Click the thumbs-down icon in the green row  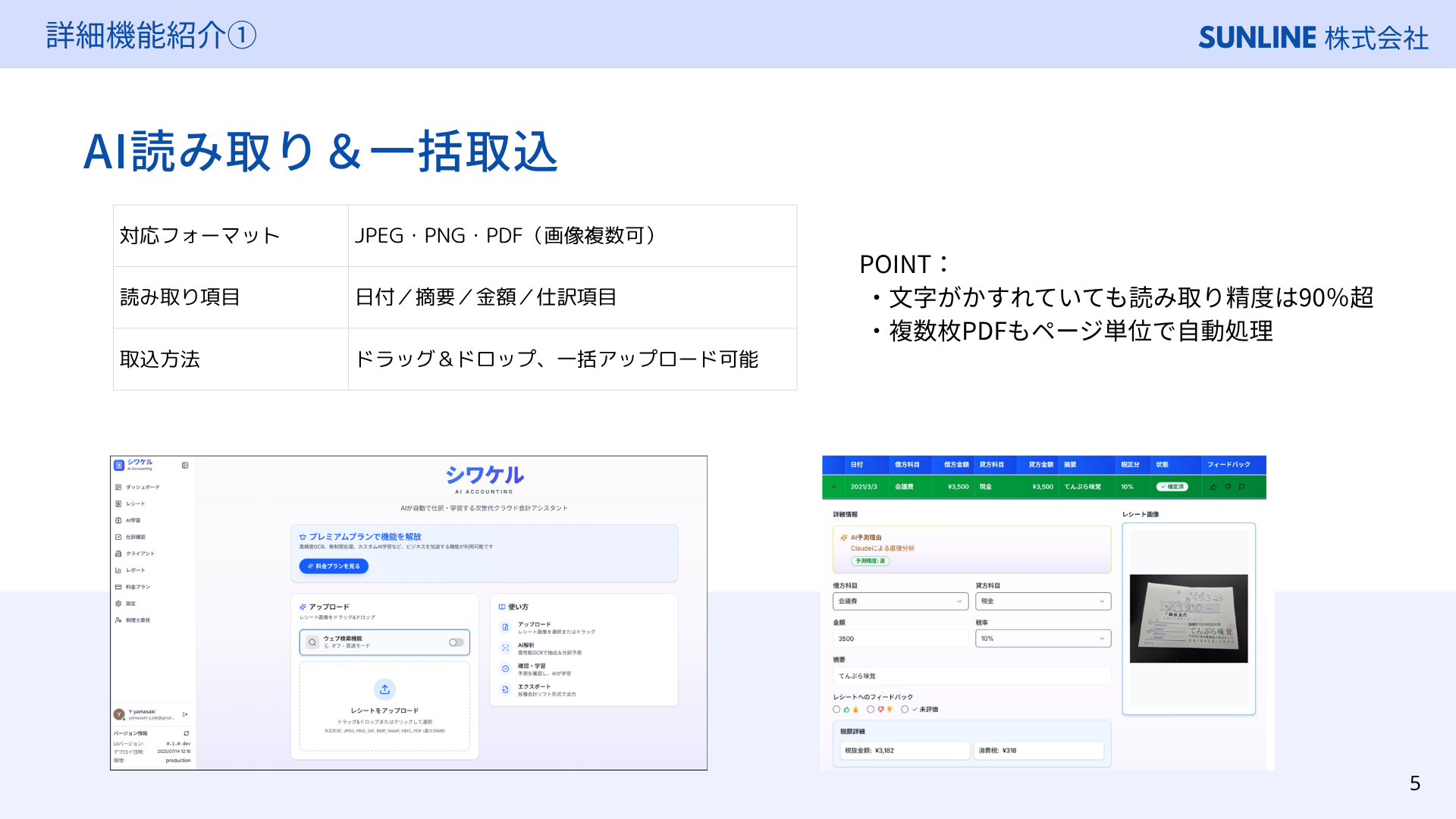1228,487
